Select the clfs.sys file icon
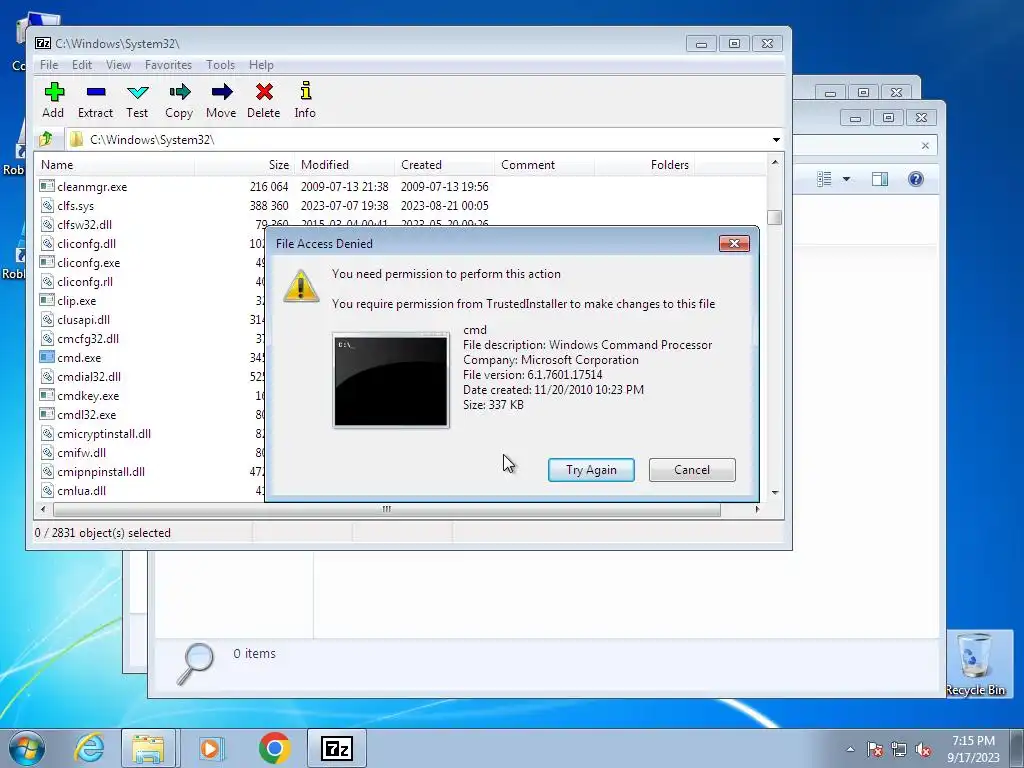Viewport: 1024px width, 768px height. [46, 205]
